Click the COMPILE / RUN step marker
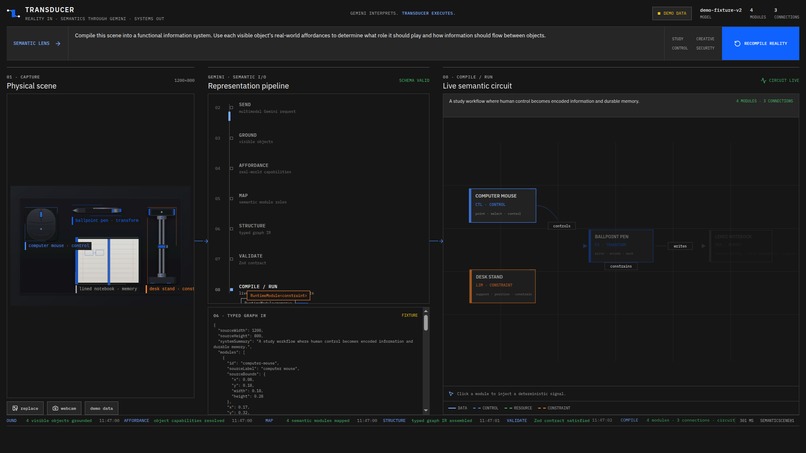Viewport: 806px width, 453px height. (x=231, y=289)
